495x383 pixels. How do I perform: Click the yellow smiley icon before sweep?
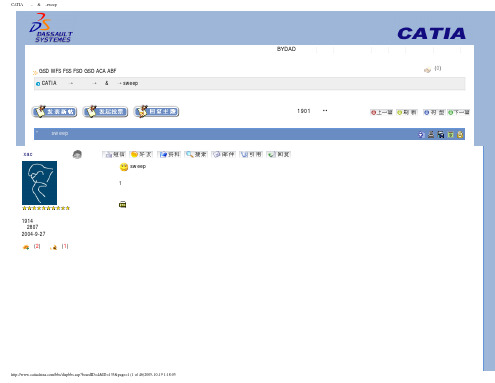click(124, 167)
